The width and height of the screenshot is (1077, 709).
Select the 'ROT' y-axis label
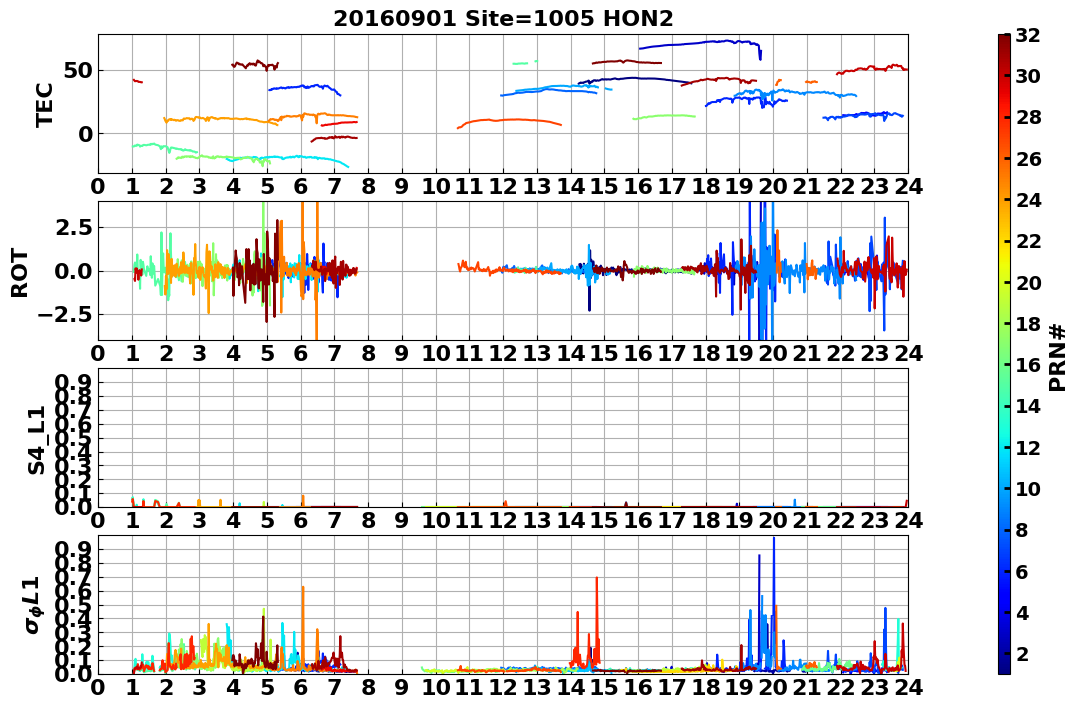(21, 273)
